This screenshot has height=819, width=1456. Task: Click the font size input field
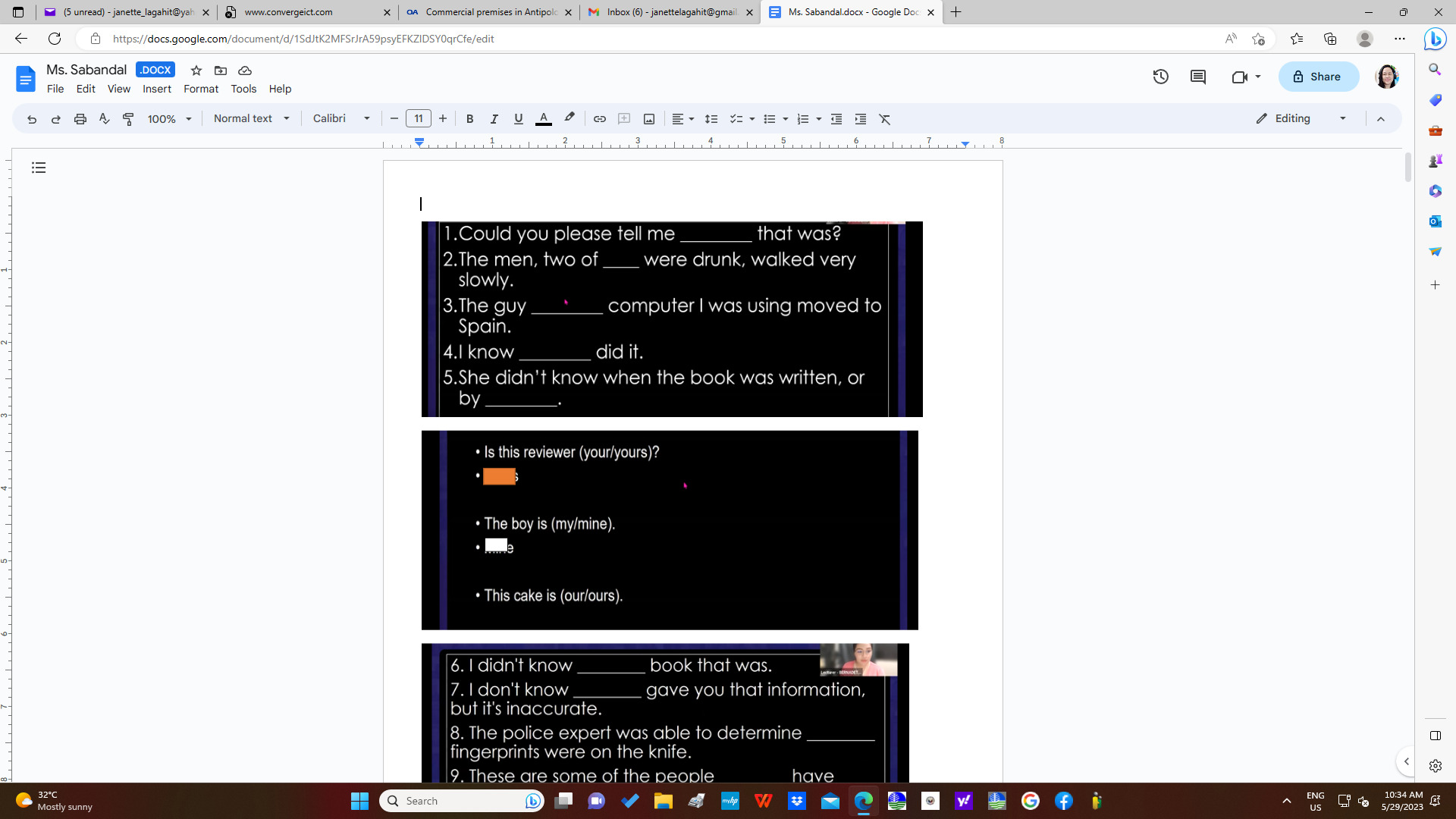coord(418,118)
